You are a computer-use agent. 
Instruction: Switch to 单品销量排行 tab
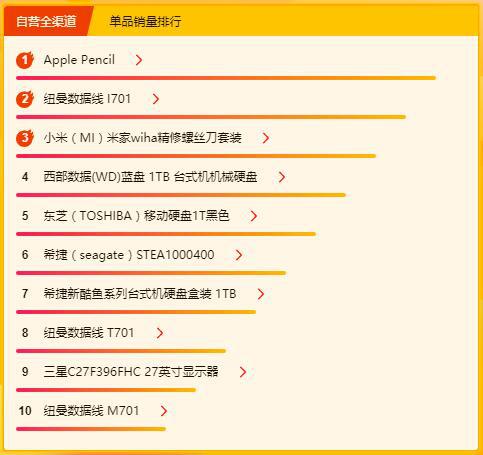[x=145, y=22]
